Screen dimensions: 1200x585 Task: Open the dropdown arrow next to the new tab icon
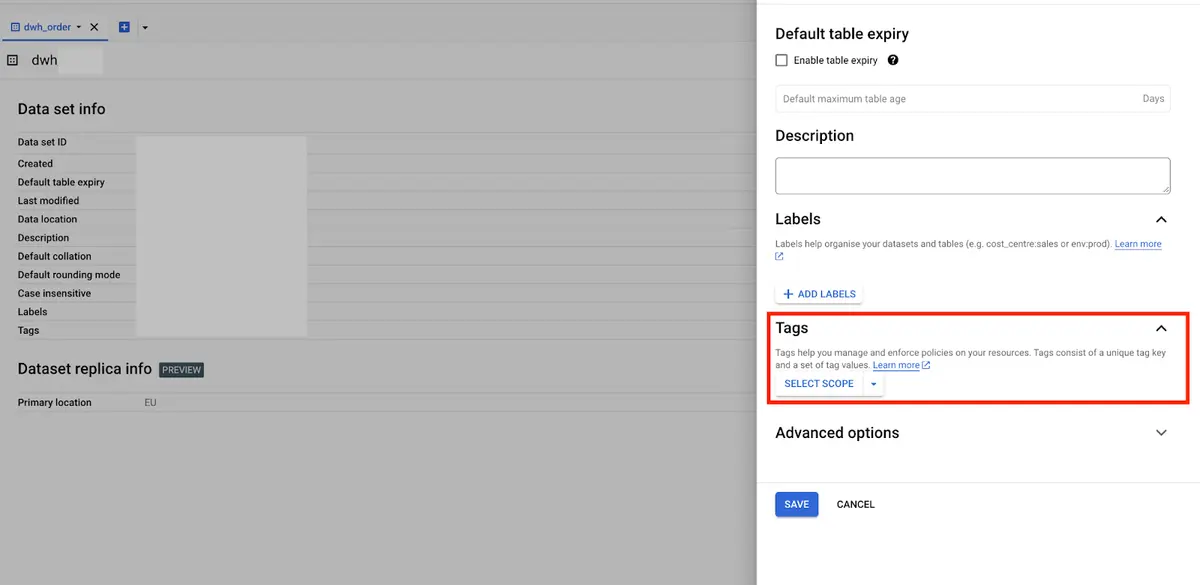pos(145,28)
